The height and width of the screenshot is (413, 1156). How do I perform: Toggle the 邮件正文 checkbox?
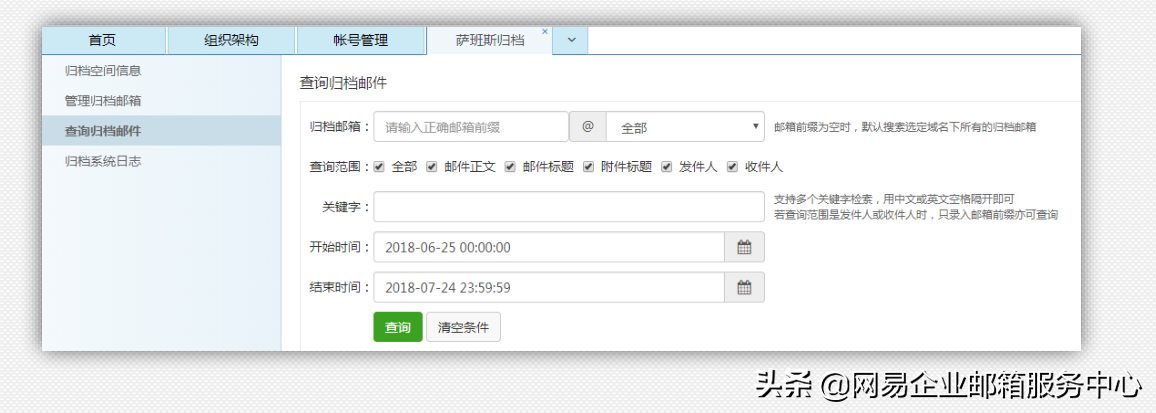(x=432, y=167)
